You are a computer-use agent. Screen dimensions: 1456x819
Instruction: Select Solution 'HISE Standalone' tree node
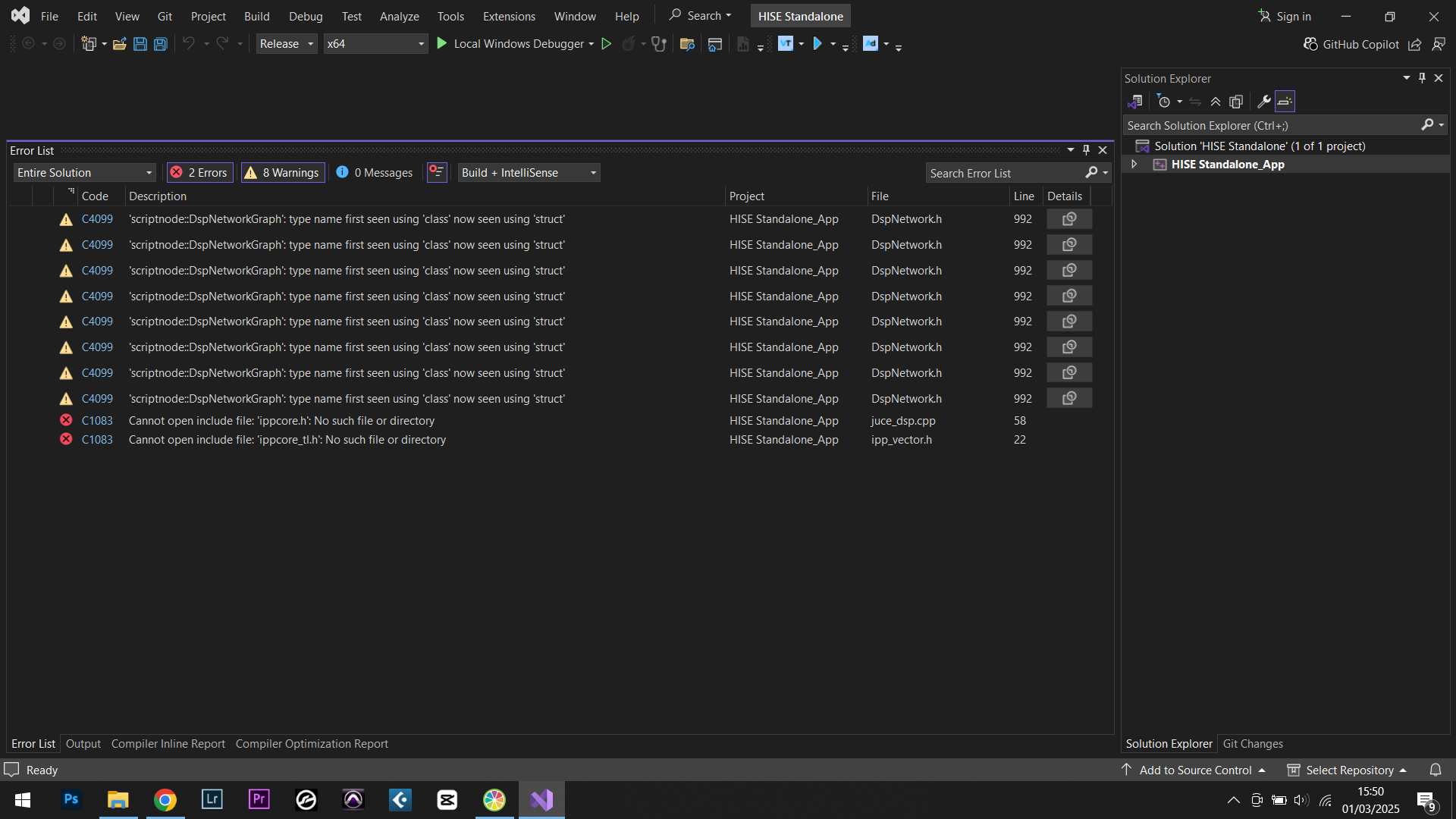click(x=1260, y=146)
